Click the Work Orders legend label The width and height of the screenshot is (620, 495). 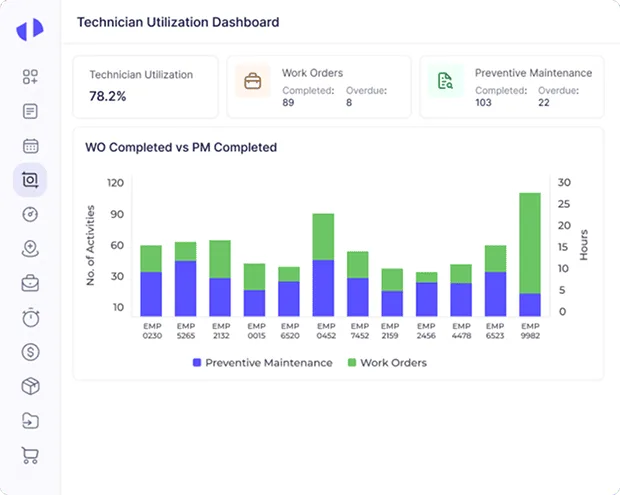click(393, 363)
